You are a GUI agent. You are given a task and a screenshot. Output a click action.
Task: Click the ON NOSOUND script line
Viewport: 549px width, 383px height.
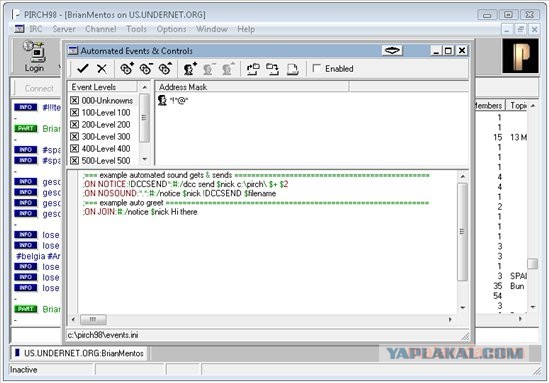(x=180, y=193)
